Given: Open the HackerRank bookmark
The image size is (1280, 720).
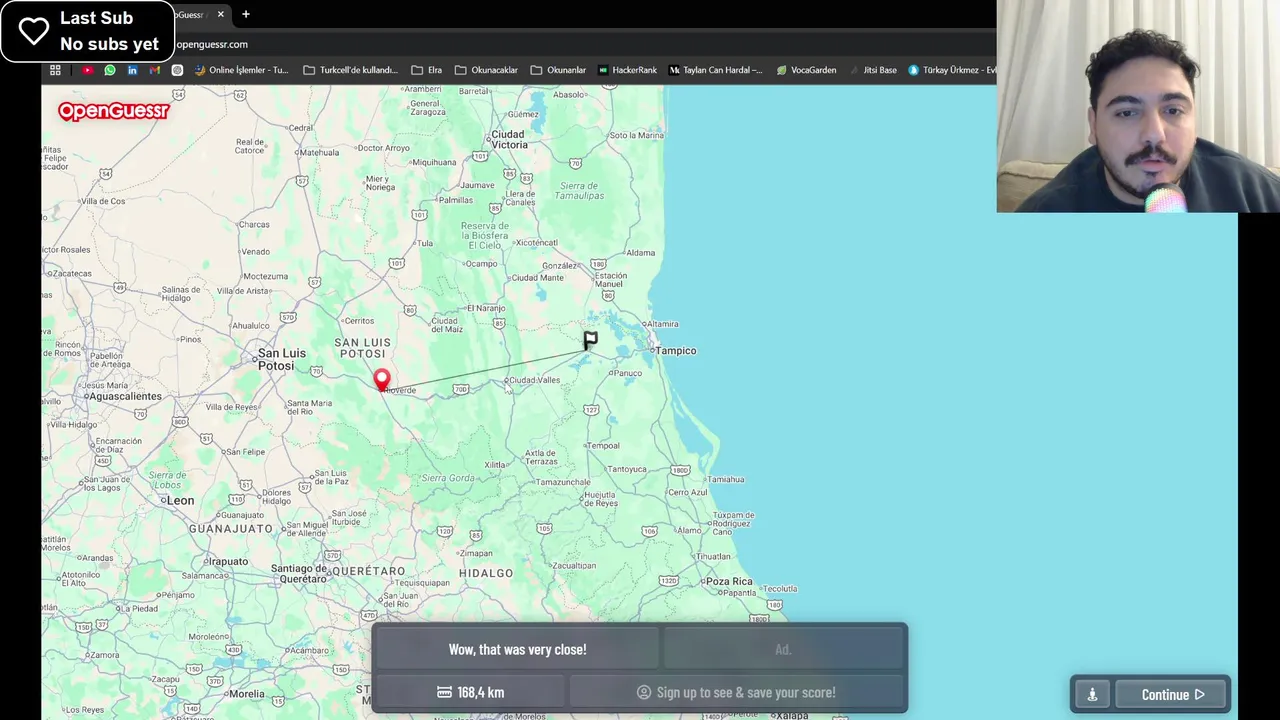Looking at the screenshot, I should tap(627, 70).
